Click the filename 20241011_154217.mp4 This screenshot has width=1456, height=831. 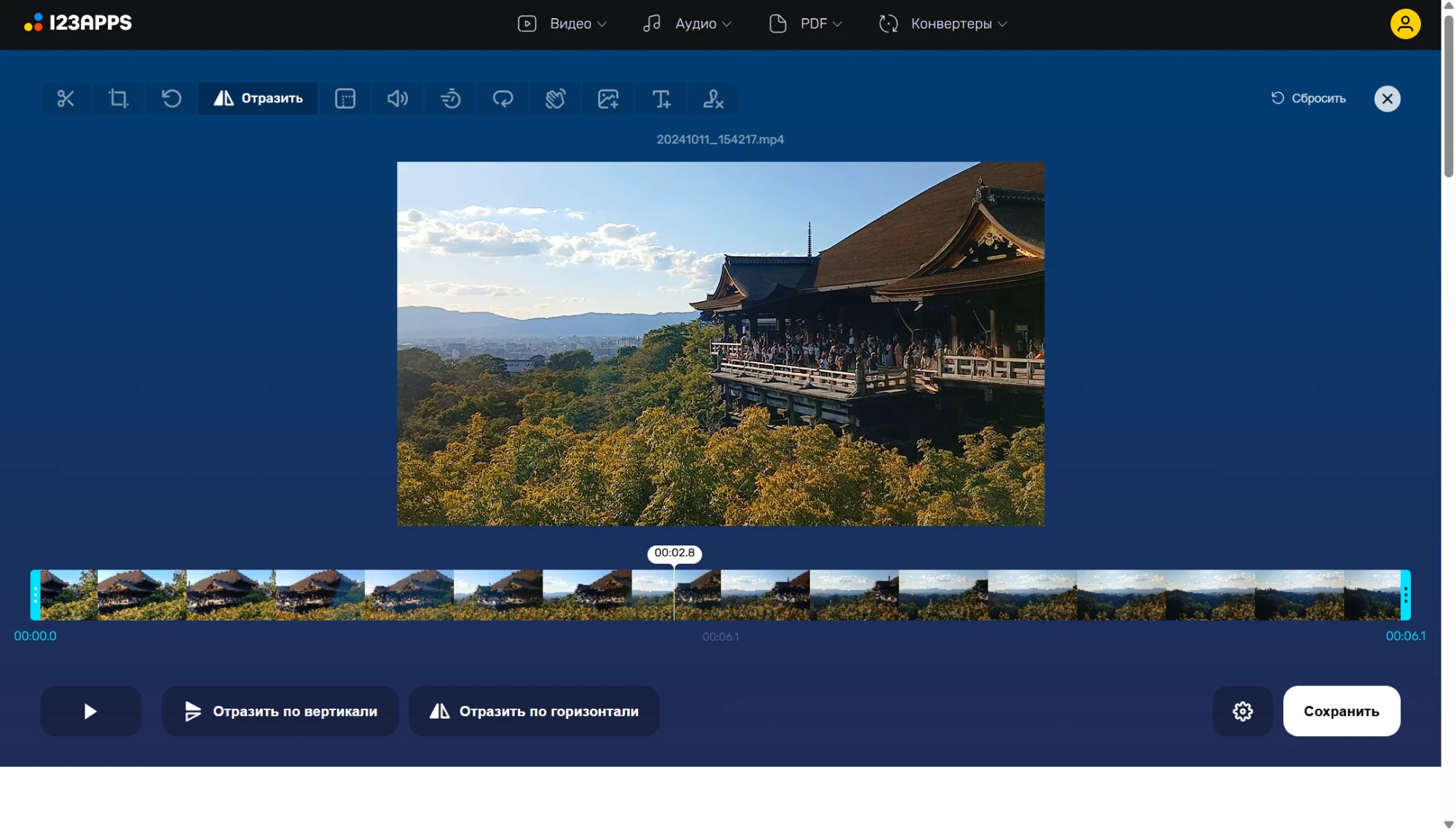point(720,139)
